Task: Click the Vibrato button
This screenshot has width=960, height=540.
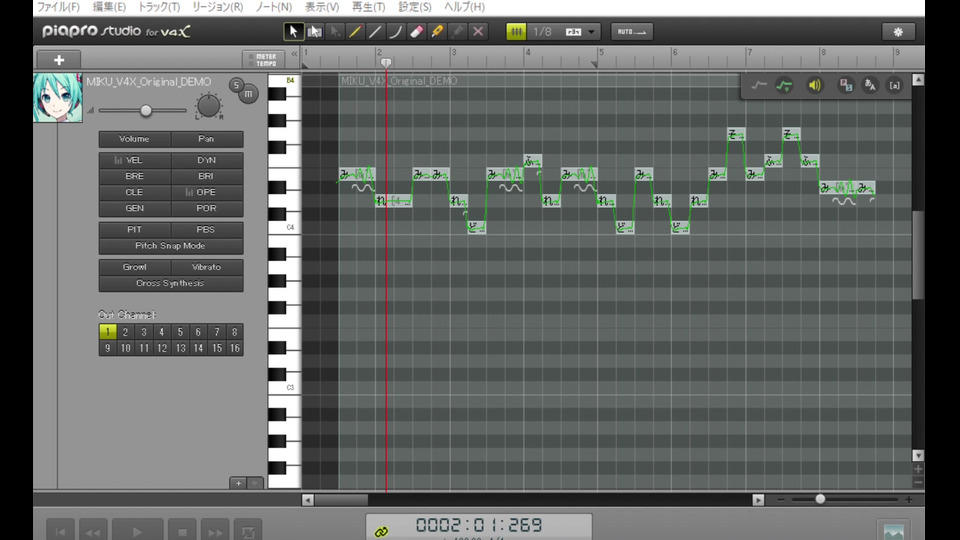Action: 206,268
